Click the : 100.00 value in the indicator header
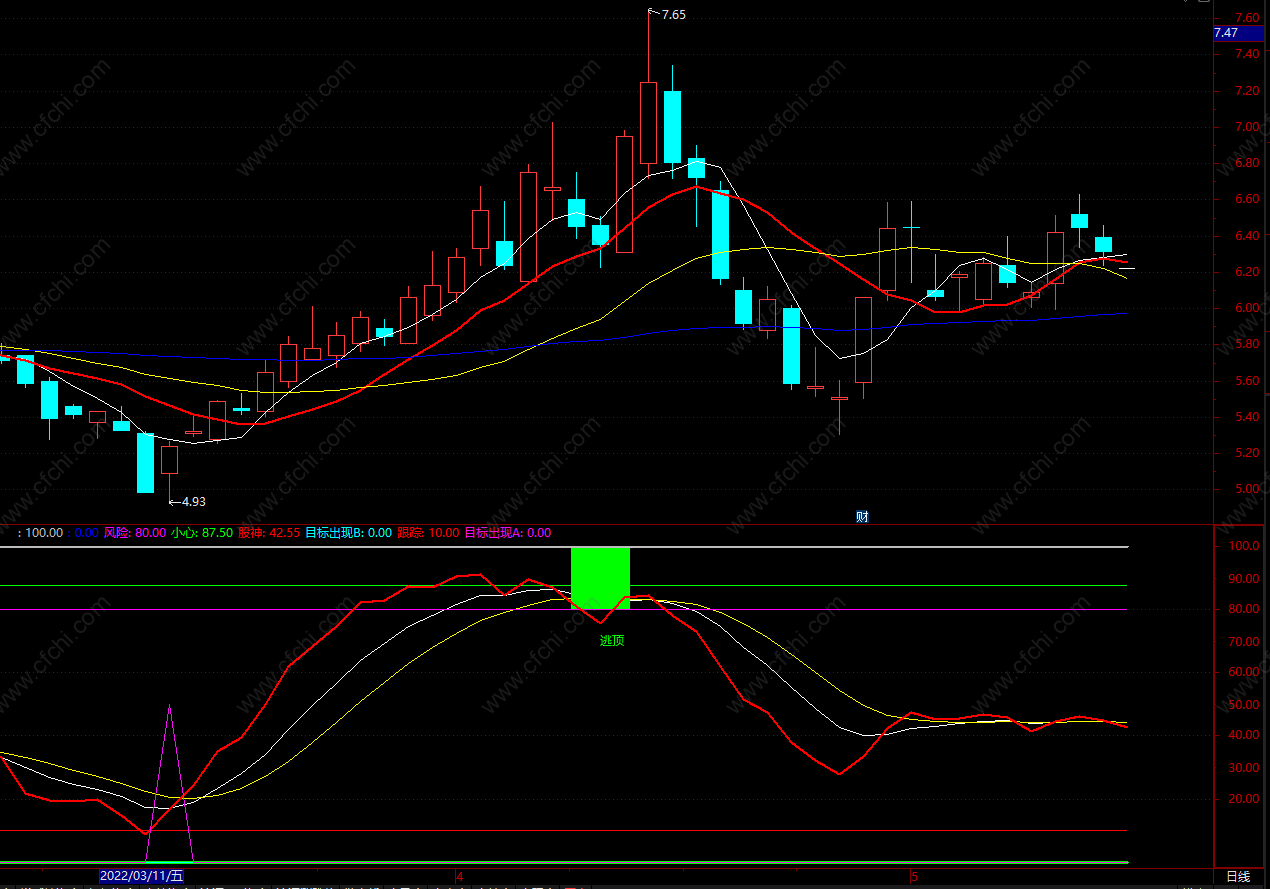Screen dimensions: 1270x889 pos(41,533)
